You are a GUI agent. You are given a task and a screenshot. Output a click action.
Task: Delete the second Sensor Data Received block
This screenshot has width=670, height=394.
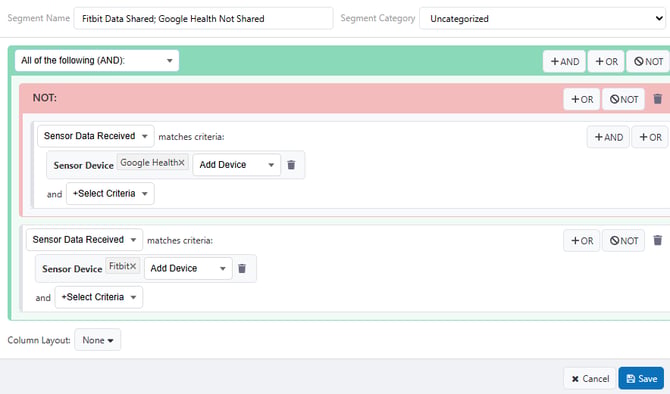[x=658, y=241]
